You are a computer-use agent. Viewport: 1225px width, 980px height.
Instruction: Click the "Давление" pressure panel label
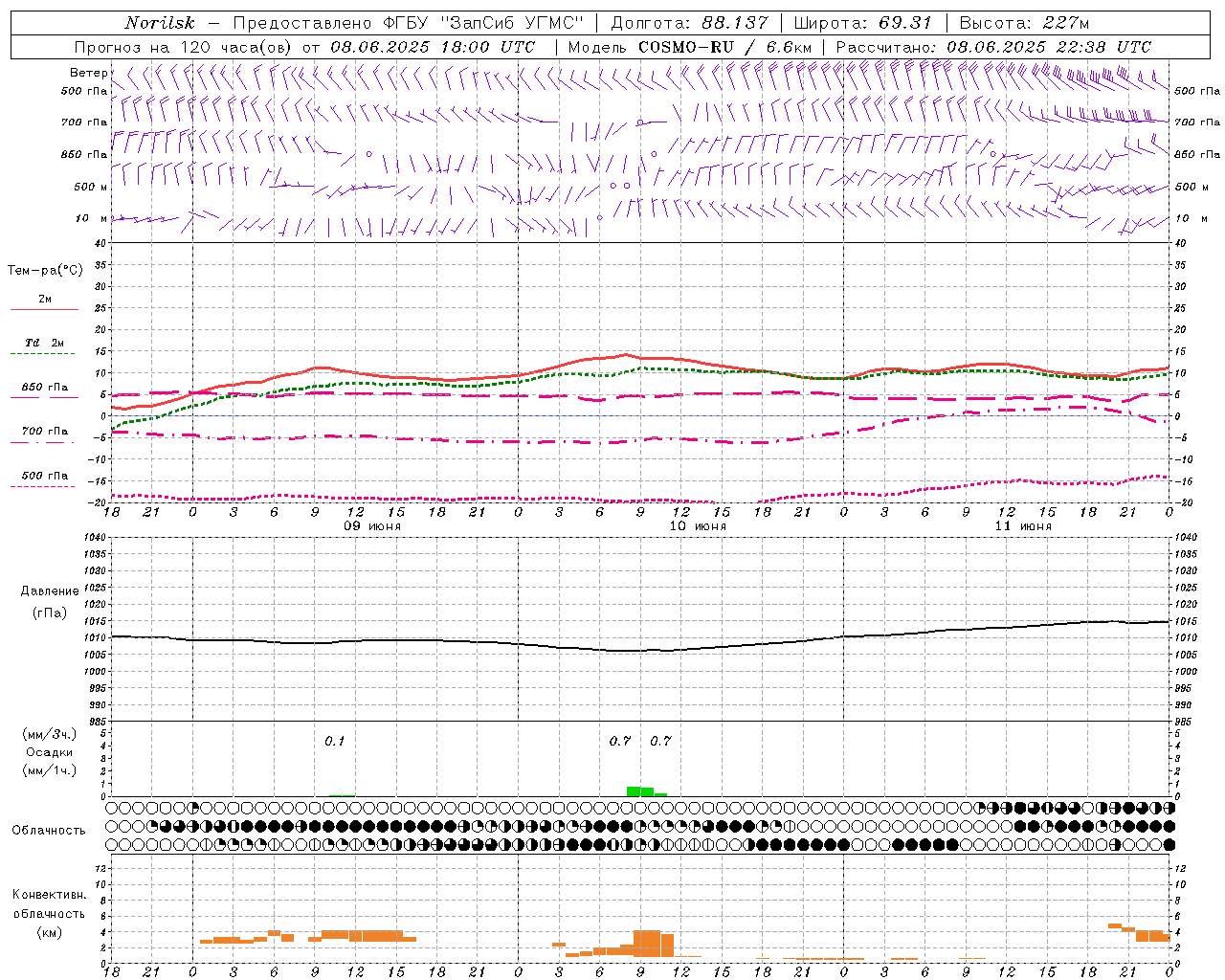49,591
